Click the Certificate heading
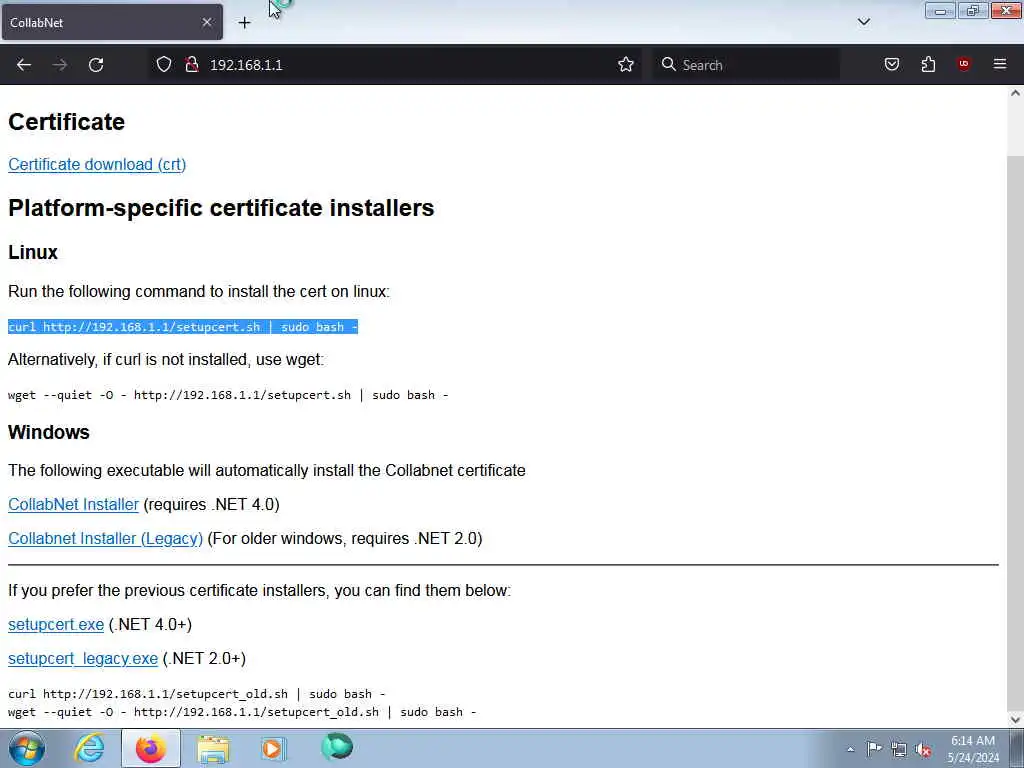Screen dimensions: 1024x768 [66, 121]
